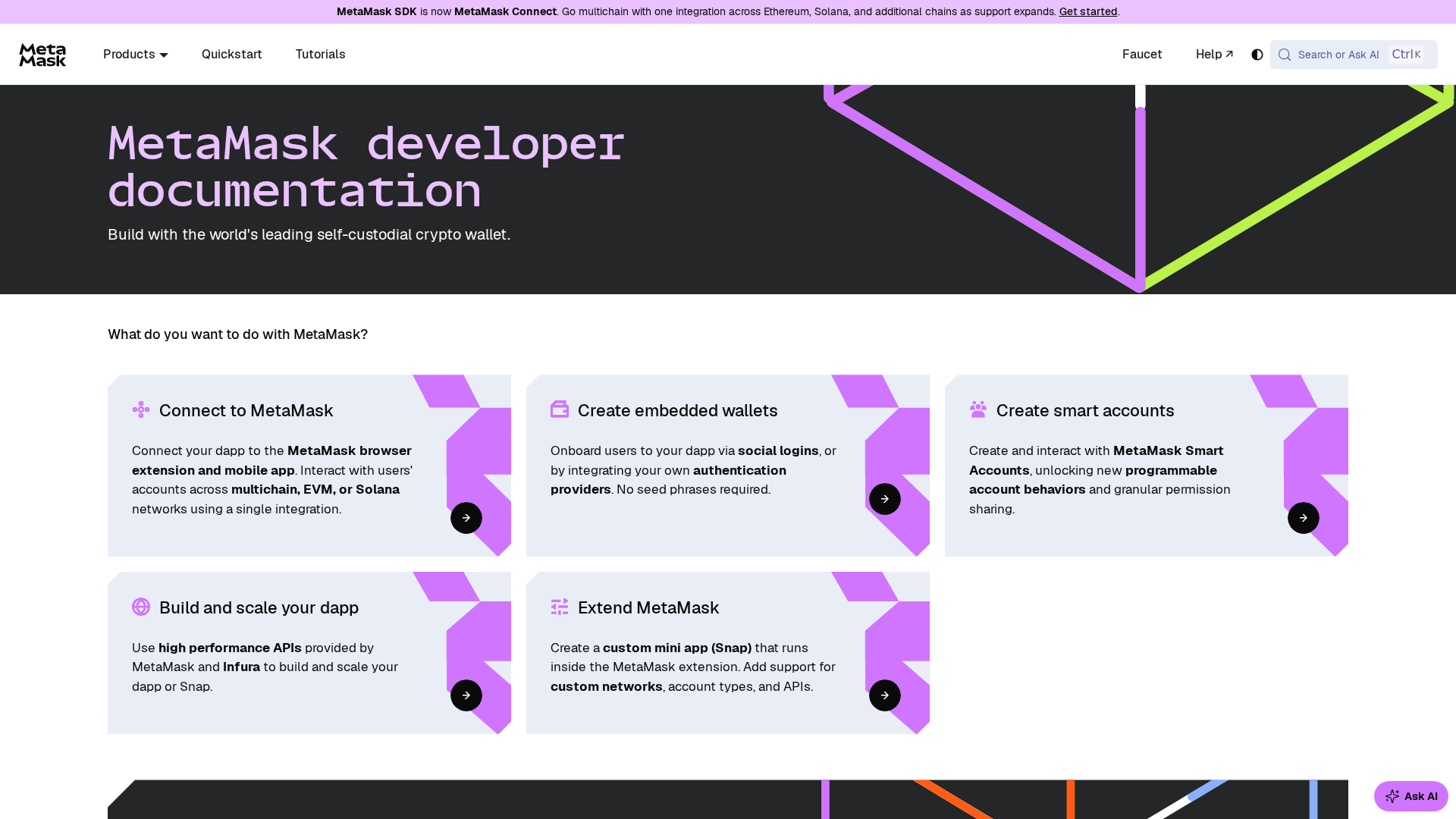Click the Create smart accounts card heading
1456x819 pixels.
1085,410
